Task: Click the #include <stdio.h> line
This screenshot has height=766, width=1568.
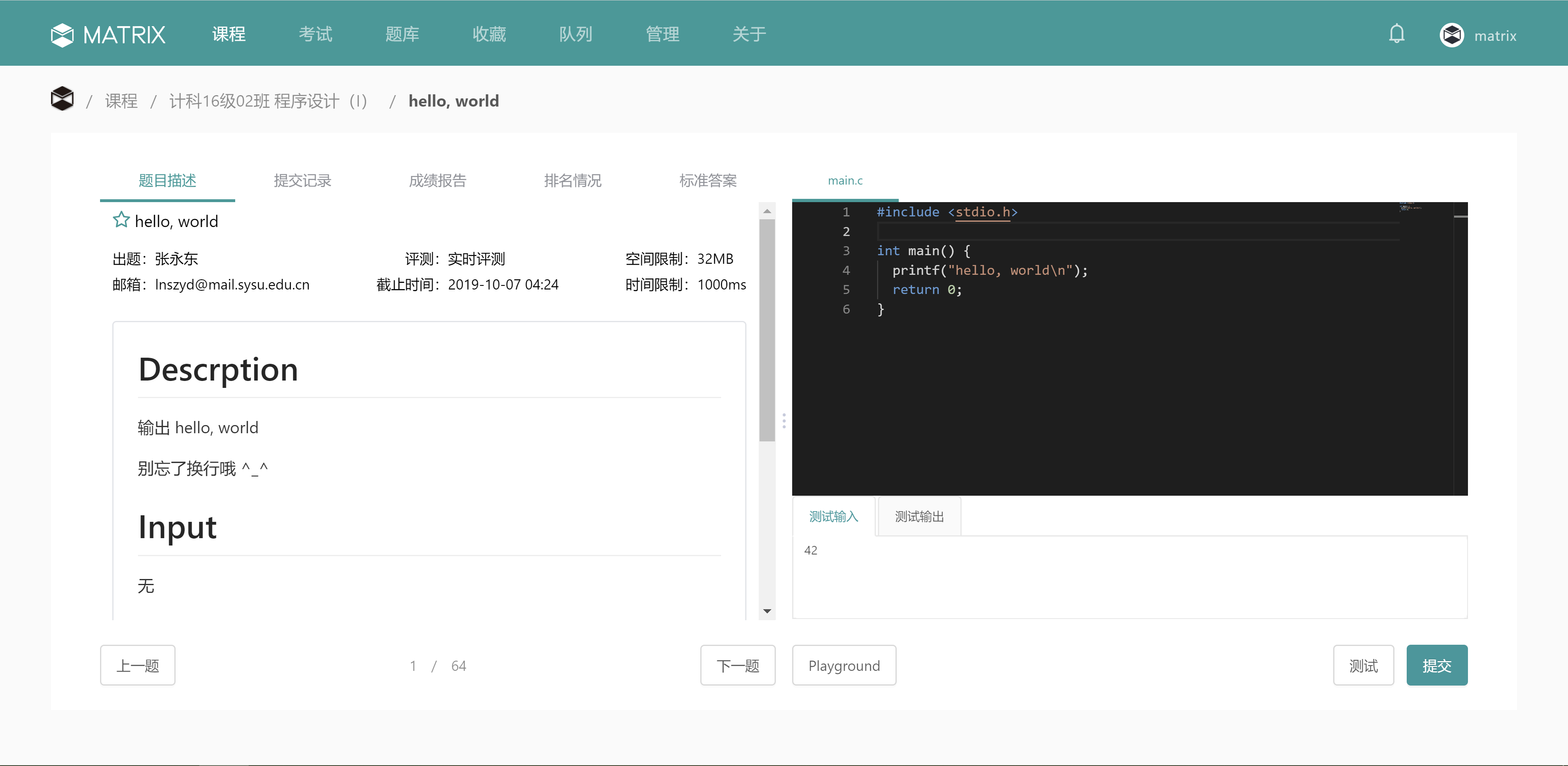Action: [x=947, y=212]
